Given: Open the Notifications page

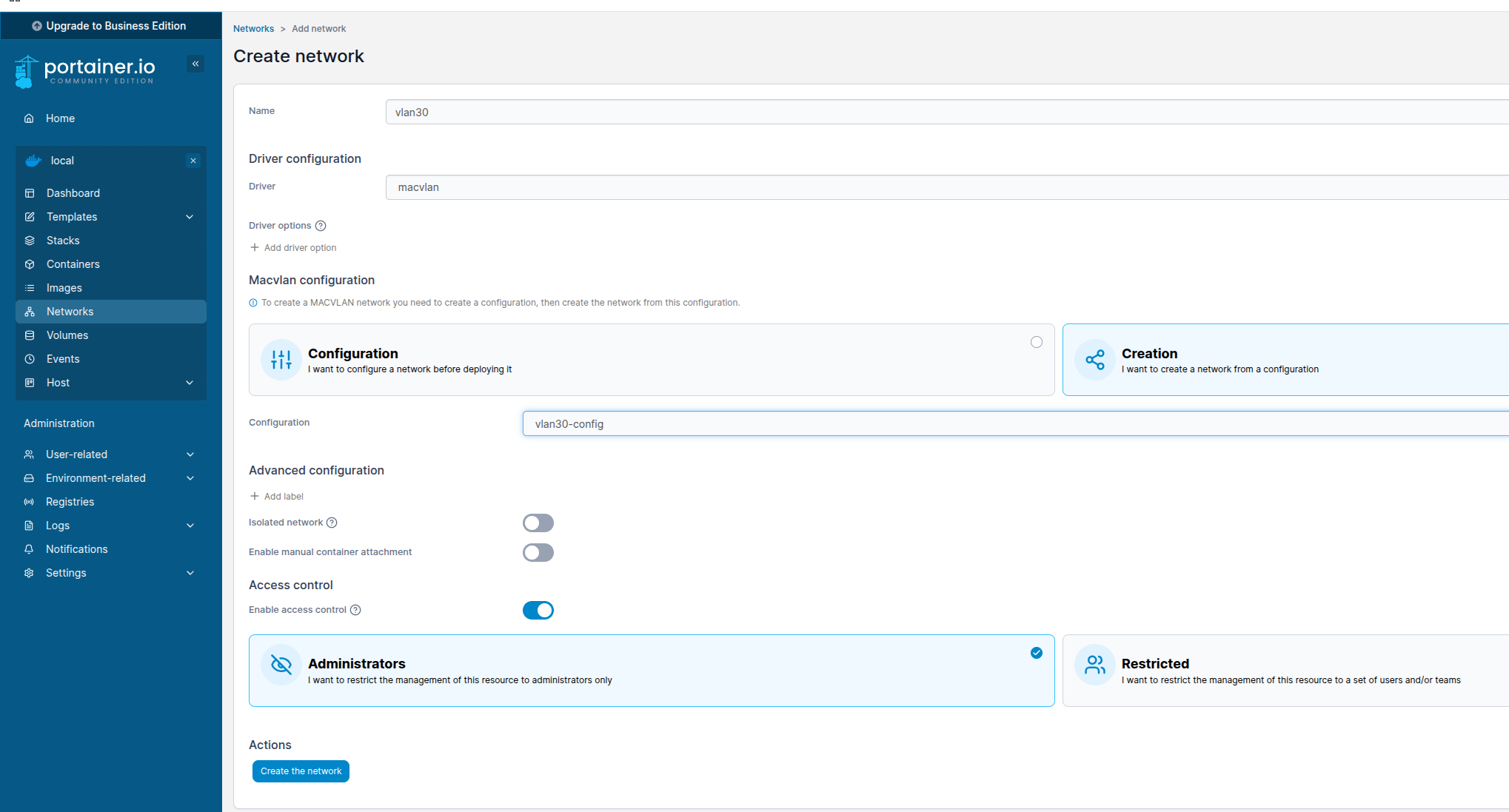Looking at the screenshot, I should click(76, 548).
